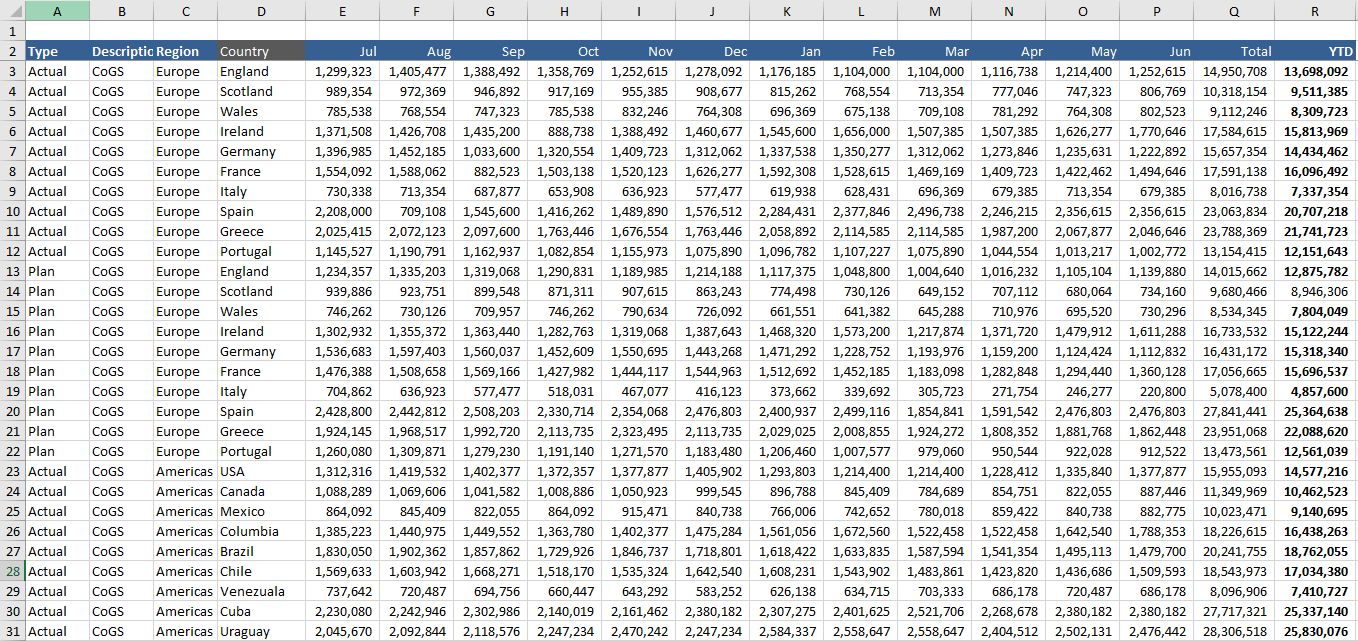Click Italy Plan Jun value 220,800

[x=1156, y=391]
